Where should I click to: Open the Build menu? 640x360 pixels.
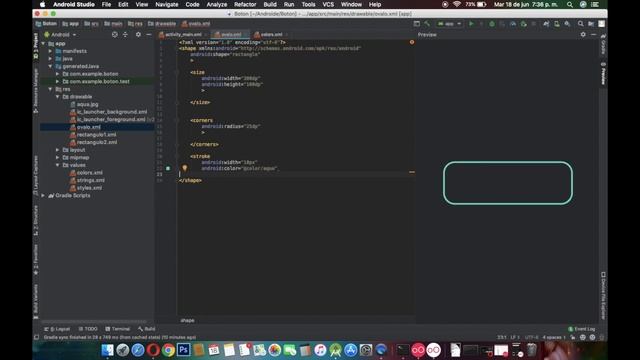270,4
